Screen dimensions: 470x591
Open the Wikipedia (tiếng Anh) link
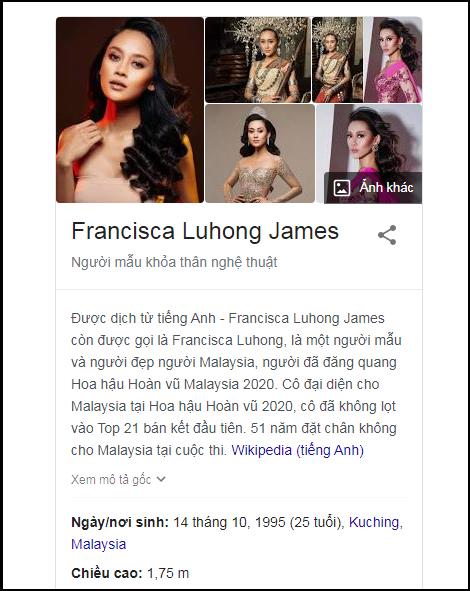pos(297,450)
